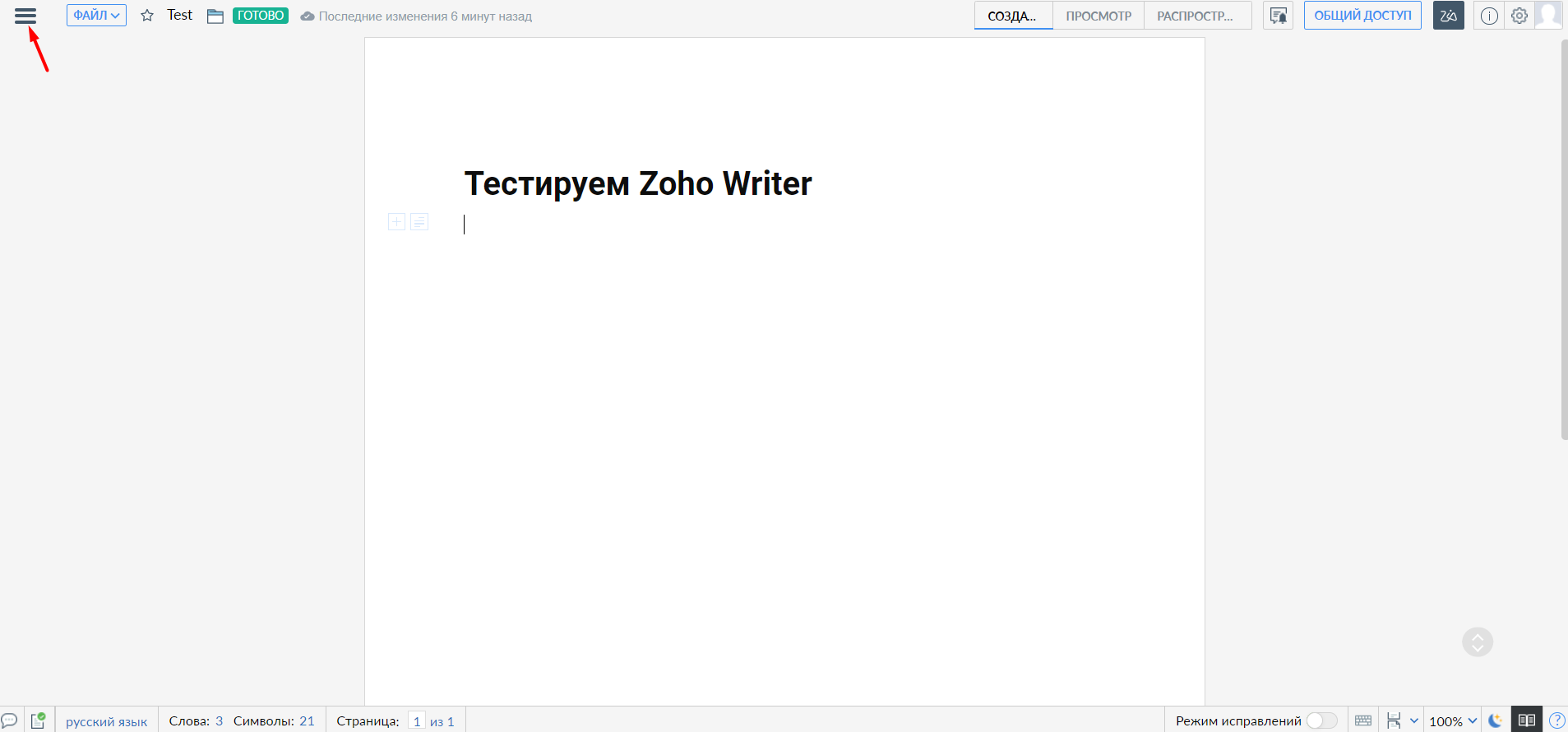Click the Слова word count
Screen dimensions: 1568x732
196,720
